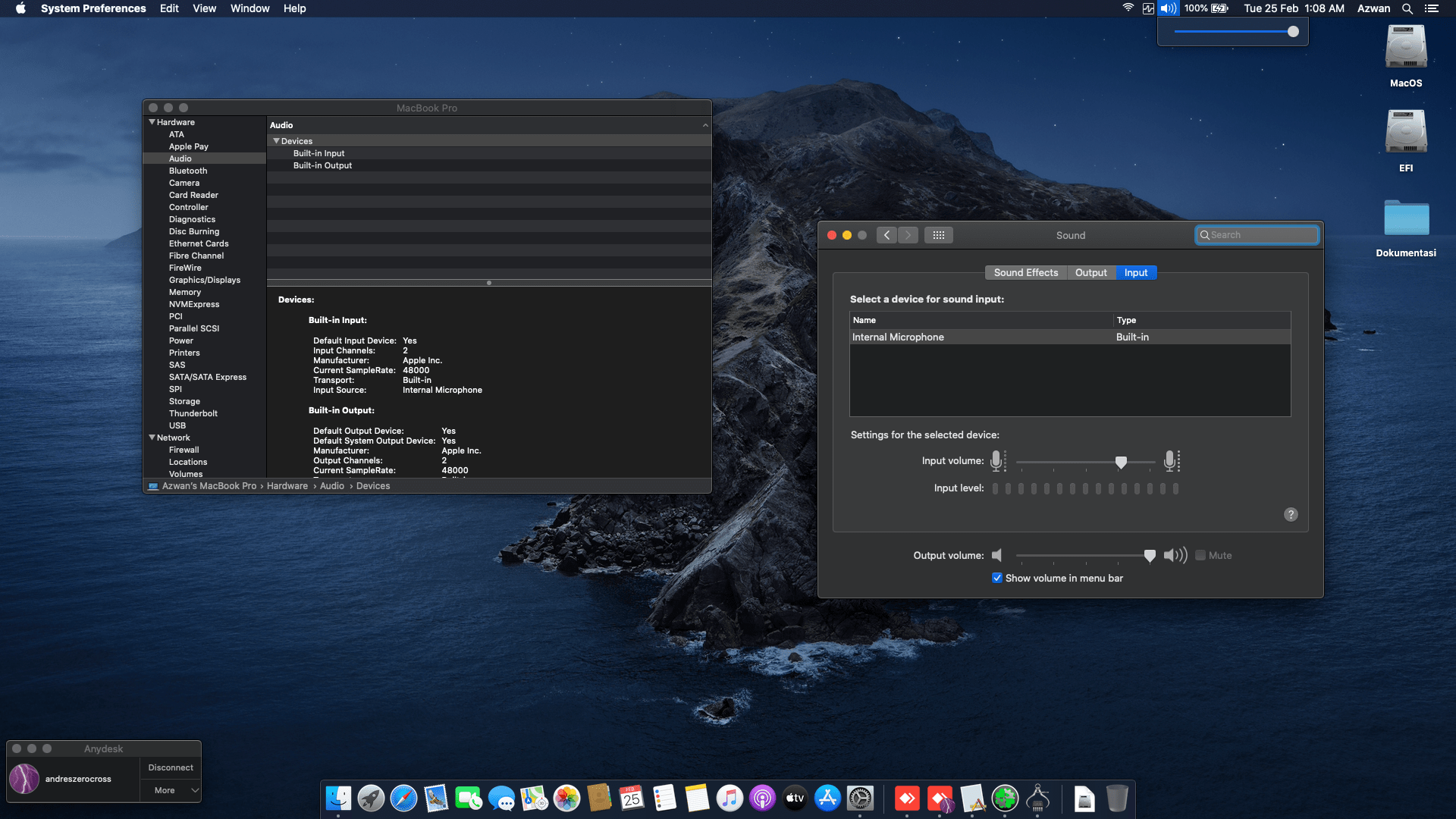
Task: Open the View menu
Action: [204, 8]
